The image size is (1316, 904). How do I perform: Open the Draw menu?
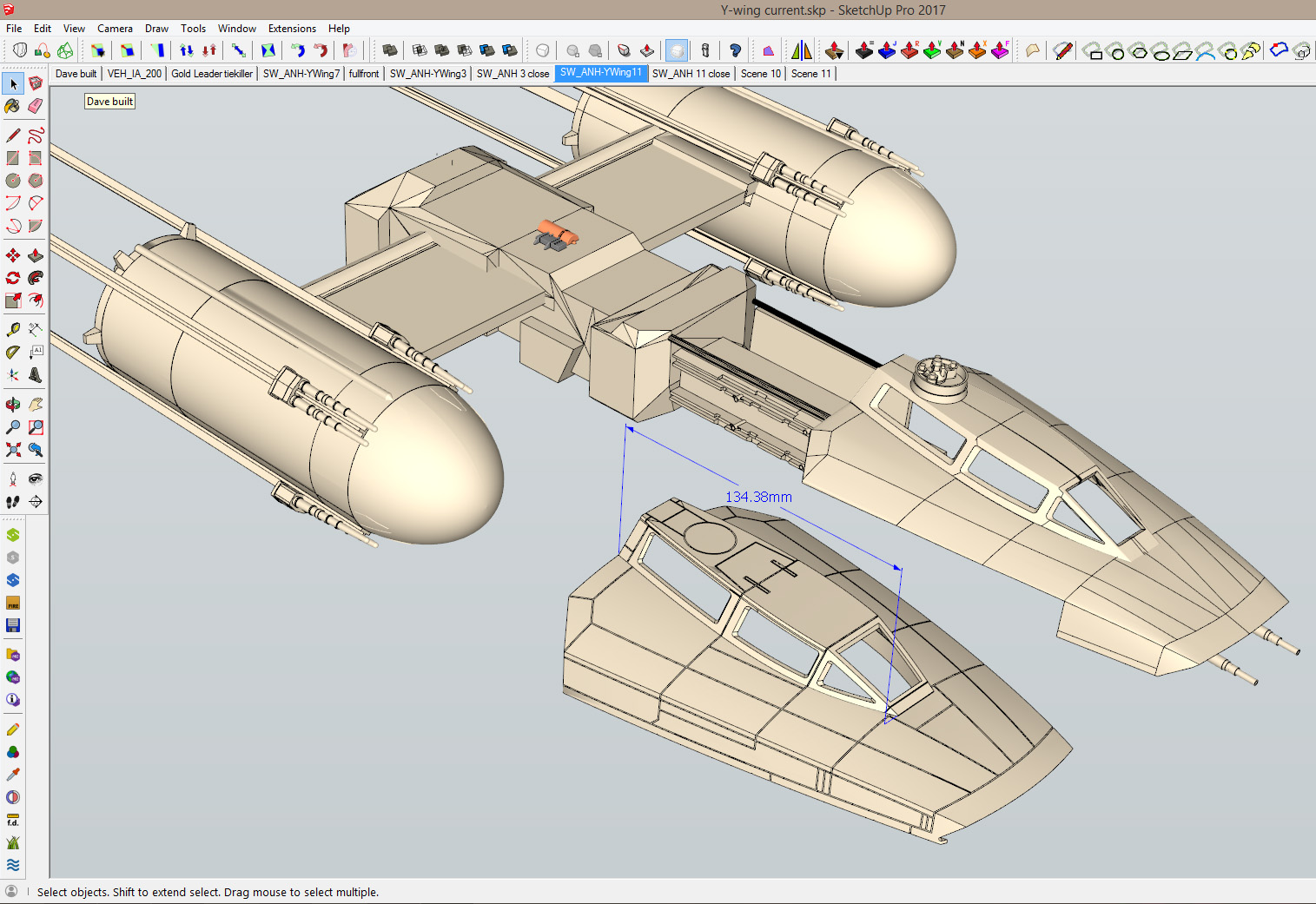156,29
